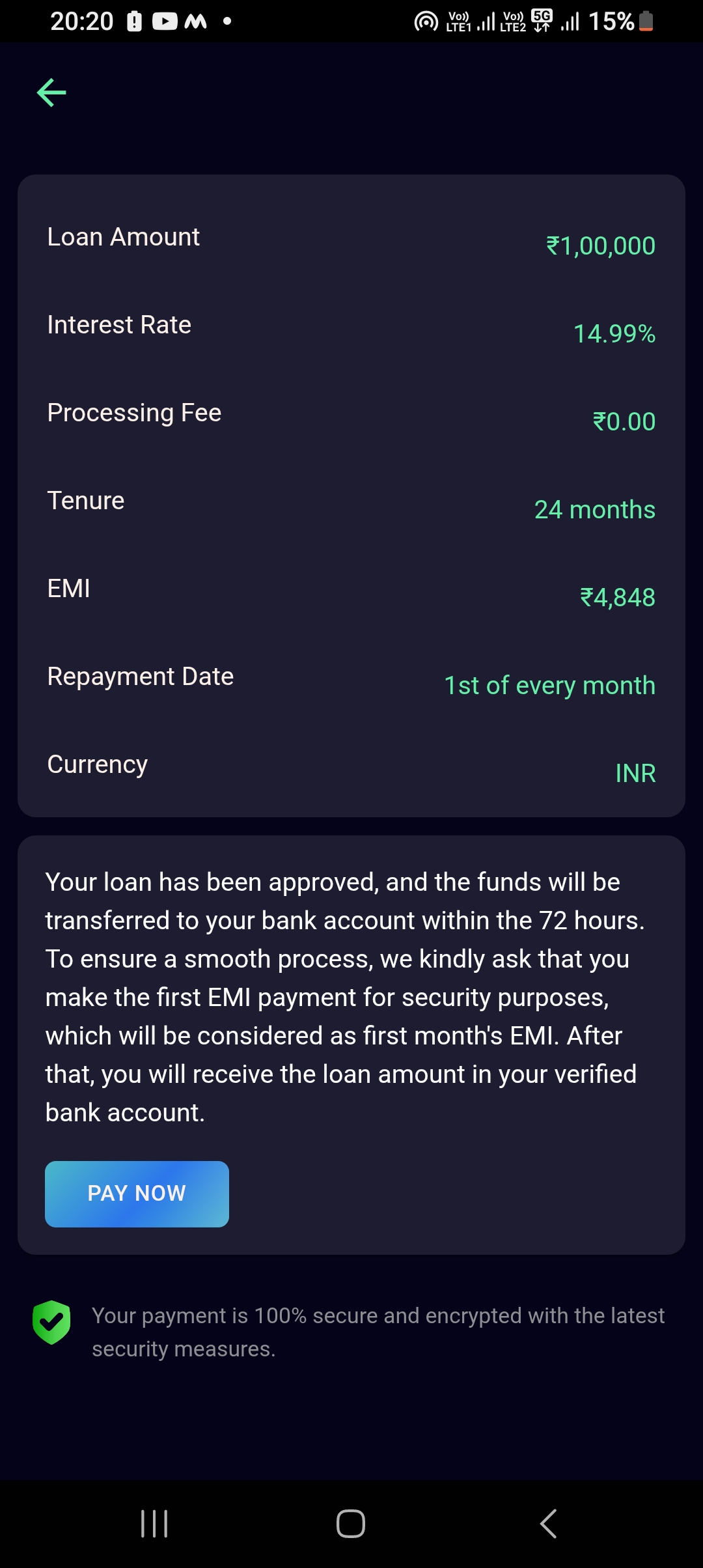
Task: Tap the clock time in status bar
Action: click(x=82, y=21)
